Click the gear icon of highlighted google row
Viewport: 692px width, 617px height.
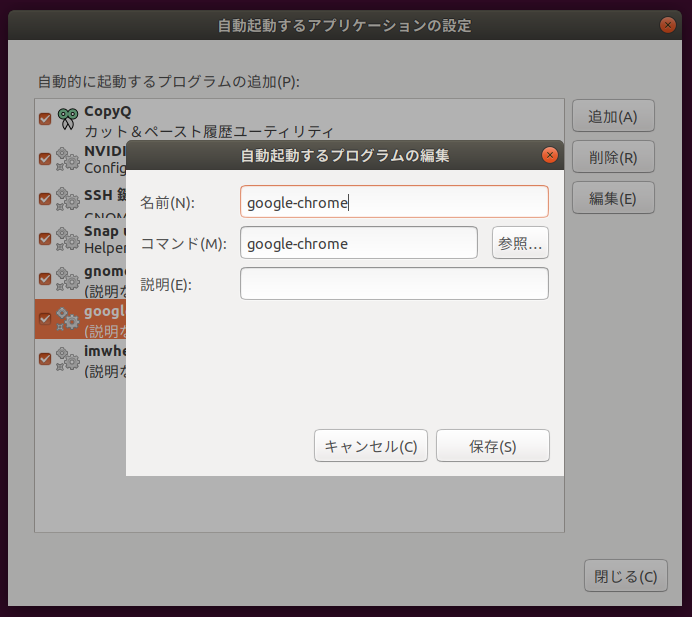(x=68, y=319)
